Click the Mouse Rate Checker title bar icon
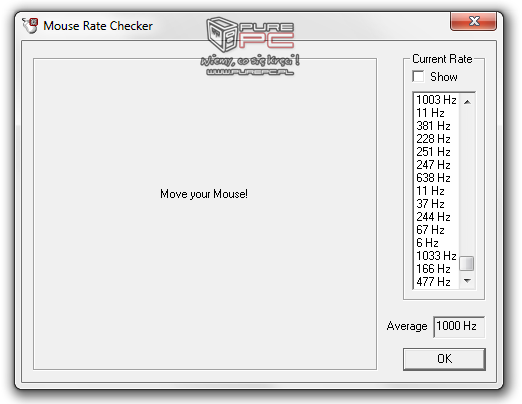The height and width of the screenshot is (404, 522). click(30, 26)
